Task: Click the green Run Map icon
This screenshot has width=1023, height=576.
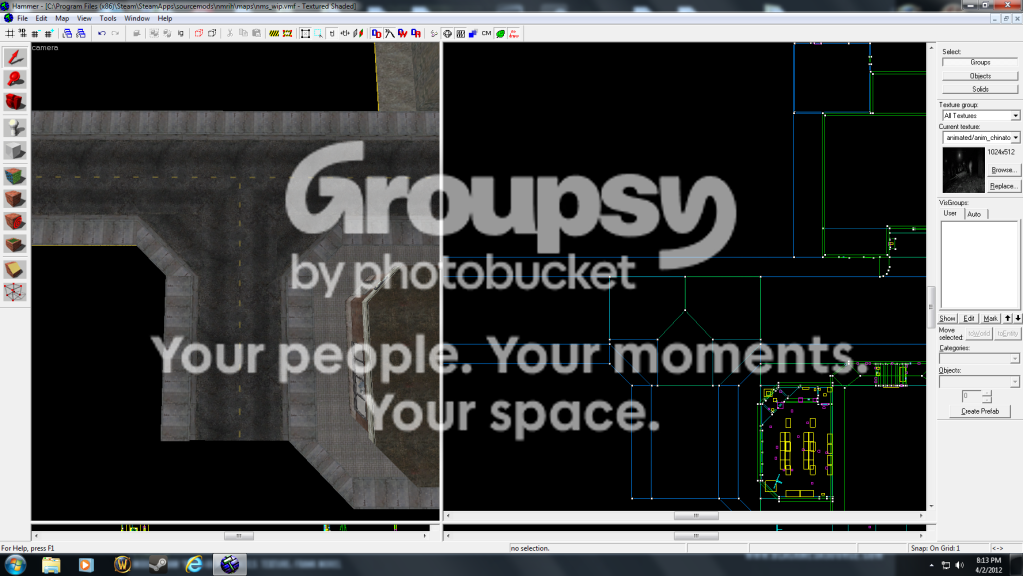Action: tap(500, 33)
